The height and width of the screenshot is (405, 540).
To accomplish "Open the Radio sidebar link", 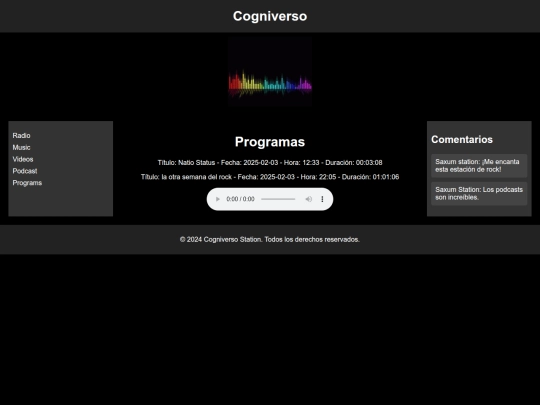I will (21, 136).
